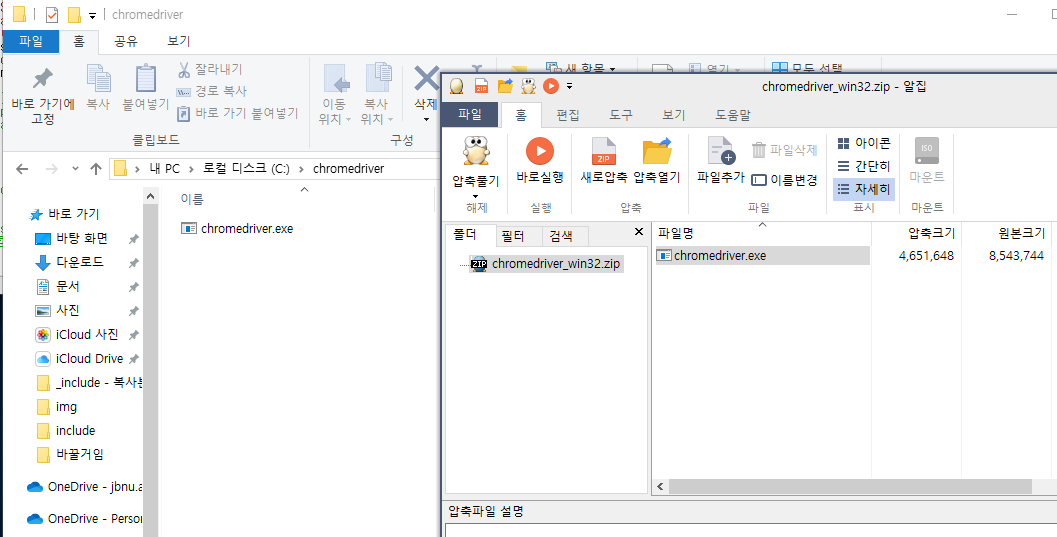Click 경로 복사 in Explorer ribbon

[x=211, y=91]
